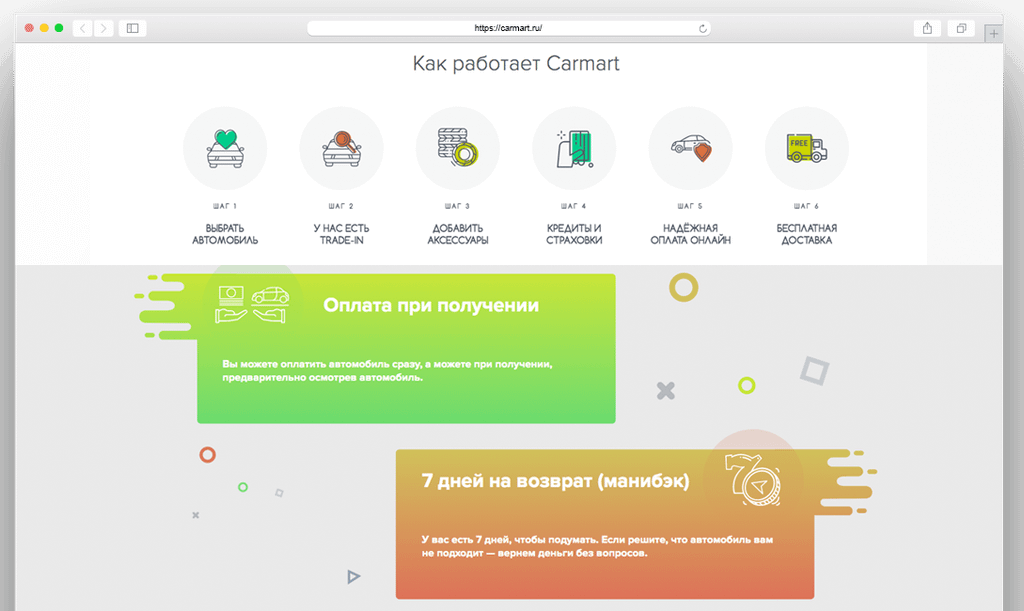Click the Safari back arrow button
Viewport: 1024px width, 611px height.
coord(82,28)
